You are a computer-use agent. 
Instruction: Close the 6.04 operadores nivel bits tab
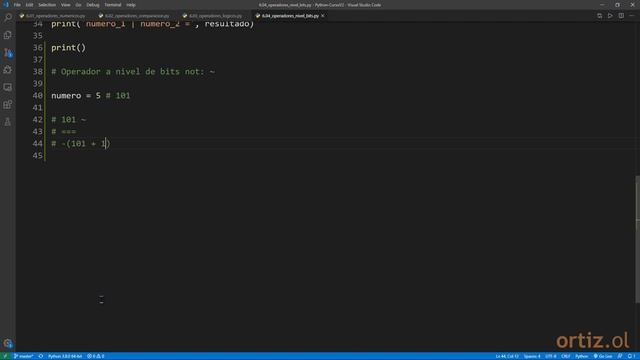click(x=323, y=16)
